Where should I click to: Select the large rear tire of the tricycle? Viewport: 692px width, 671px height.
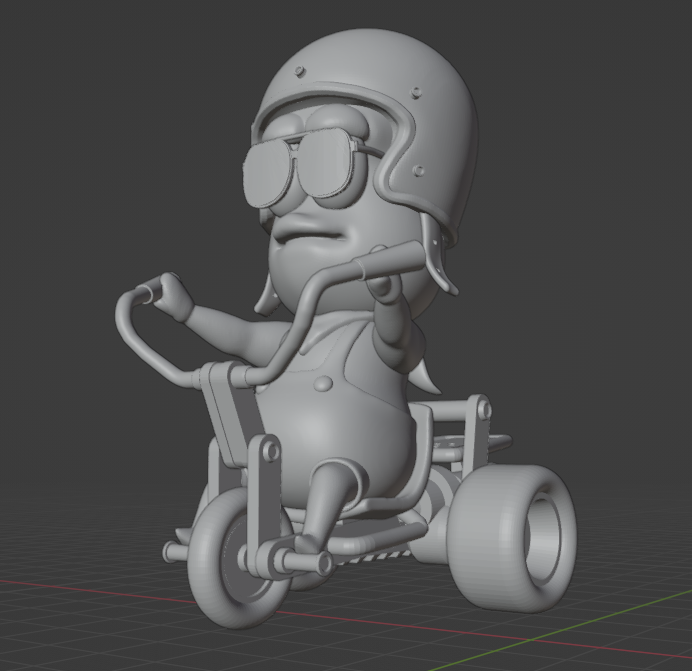pos(511,539)
